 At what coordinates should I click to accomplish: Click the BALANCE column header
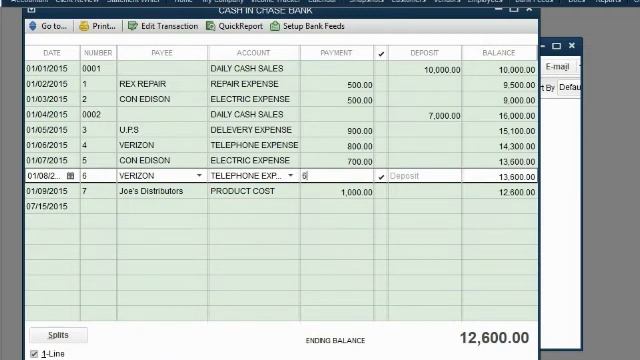(x=499, y=53)
